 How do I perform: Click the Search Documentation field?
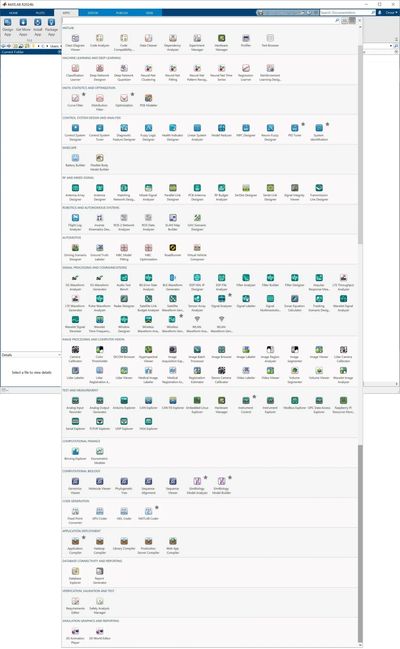pyautogui.click(x=348, y=13)
